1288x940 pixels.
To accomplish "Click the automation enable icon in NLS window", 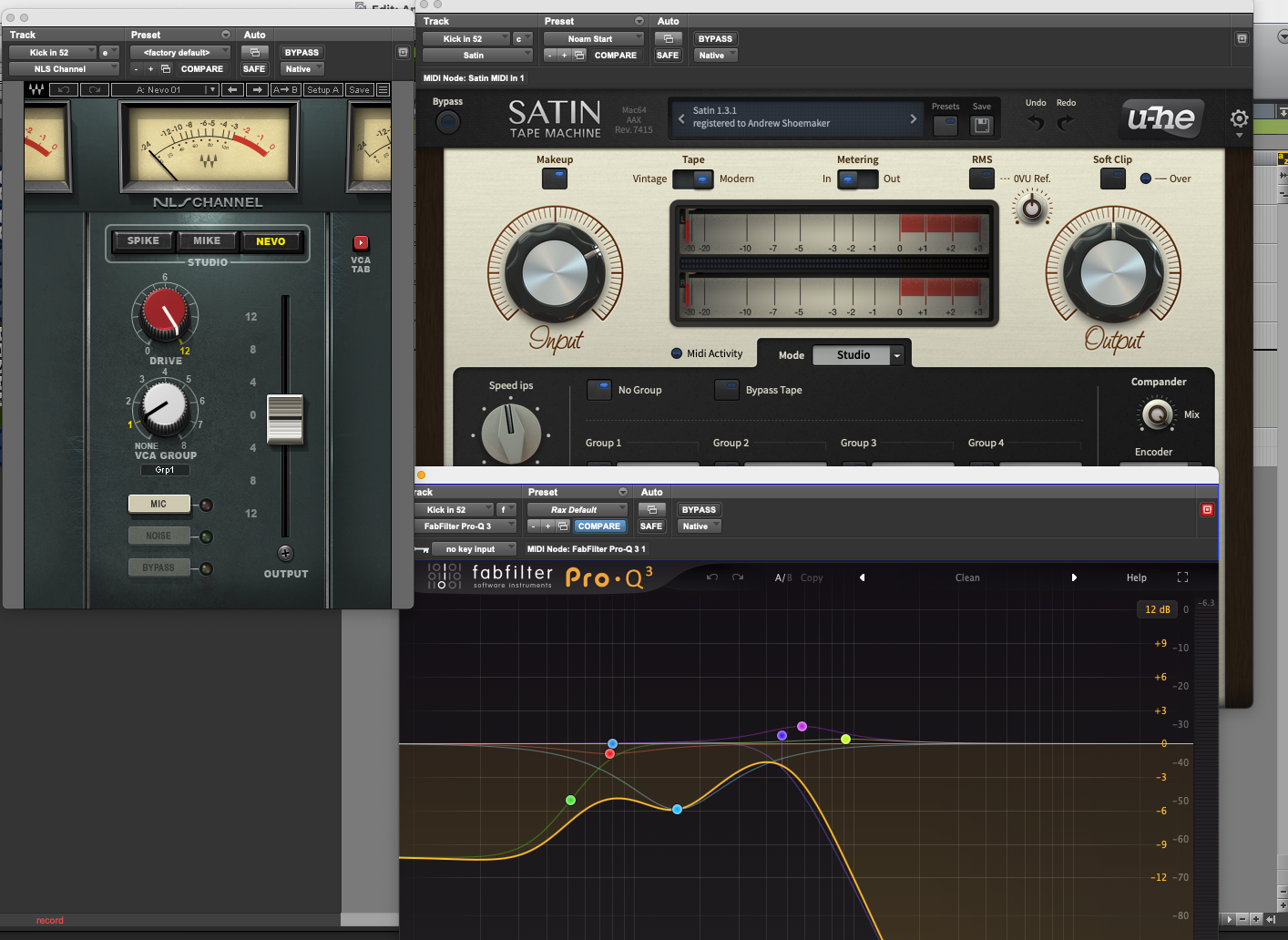I will (255, 53).
